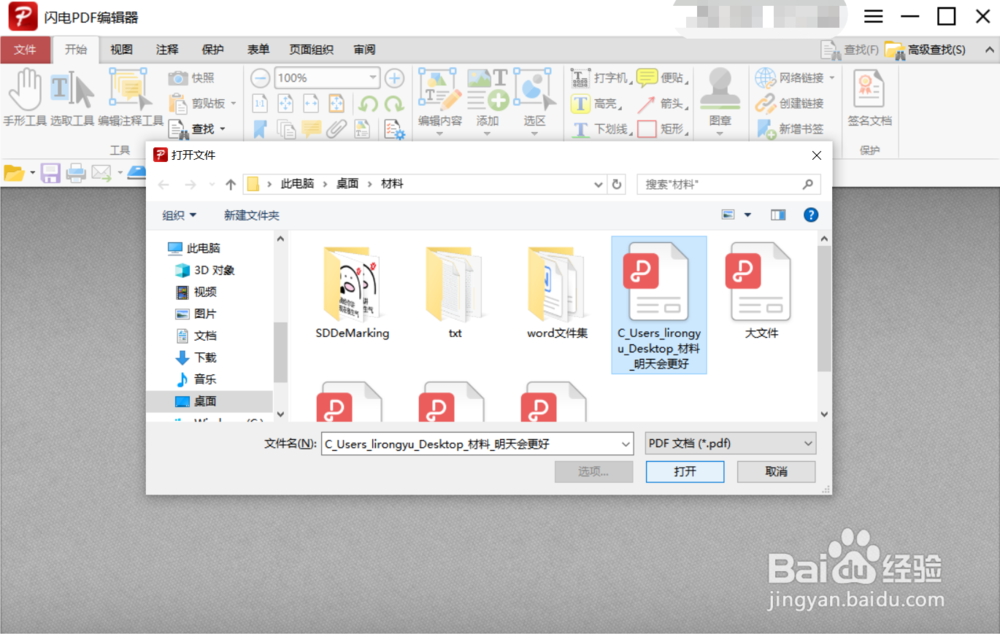Screen dimensions: 1000x634
Task: Click the 取消 cancel button
Action: [776, 471]
